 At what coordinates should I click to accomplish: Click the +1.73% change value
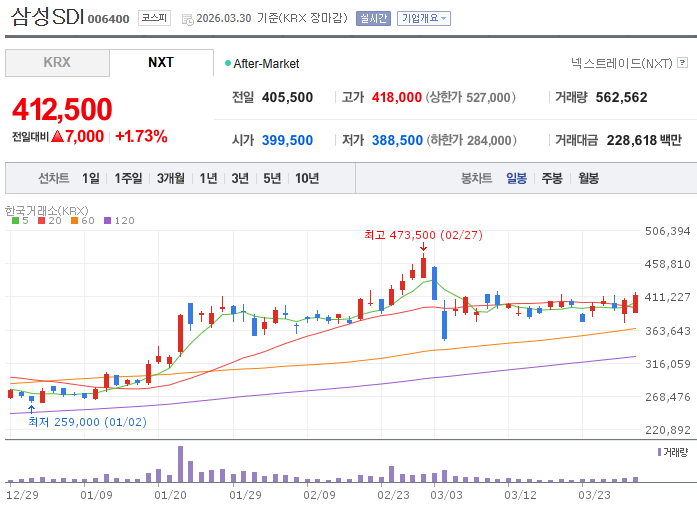(141, 136)
